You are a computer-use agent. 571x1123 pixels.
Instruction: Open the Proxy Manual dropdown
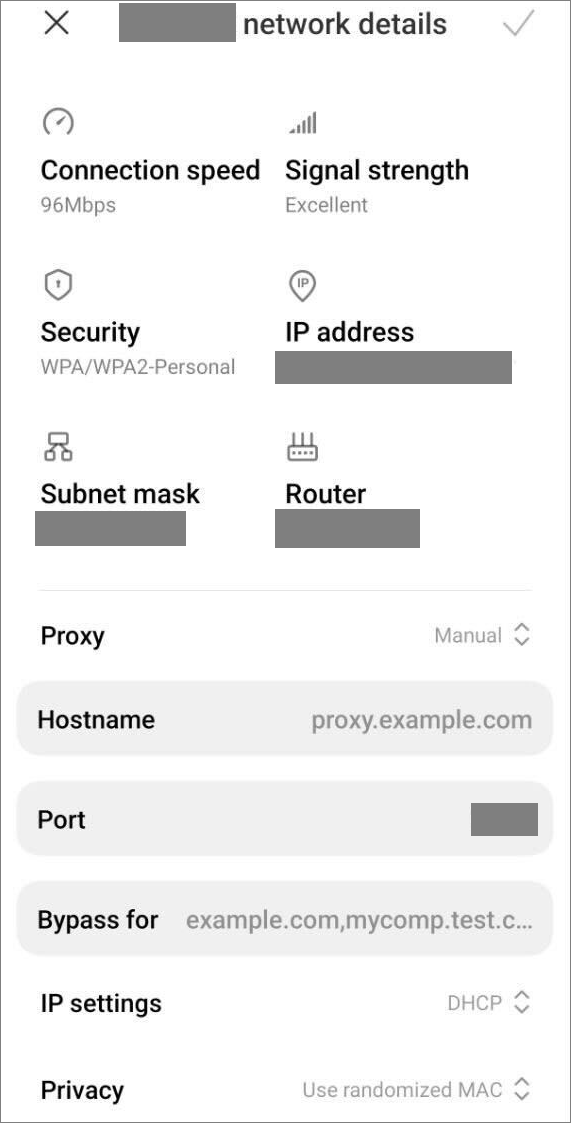click(x=482, y=635)
